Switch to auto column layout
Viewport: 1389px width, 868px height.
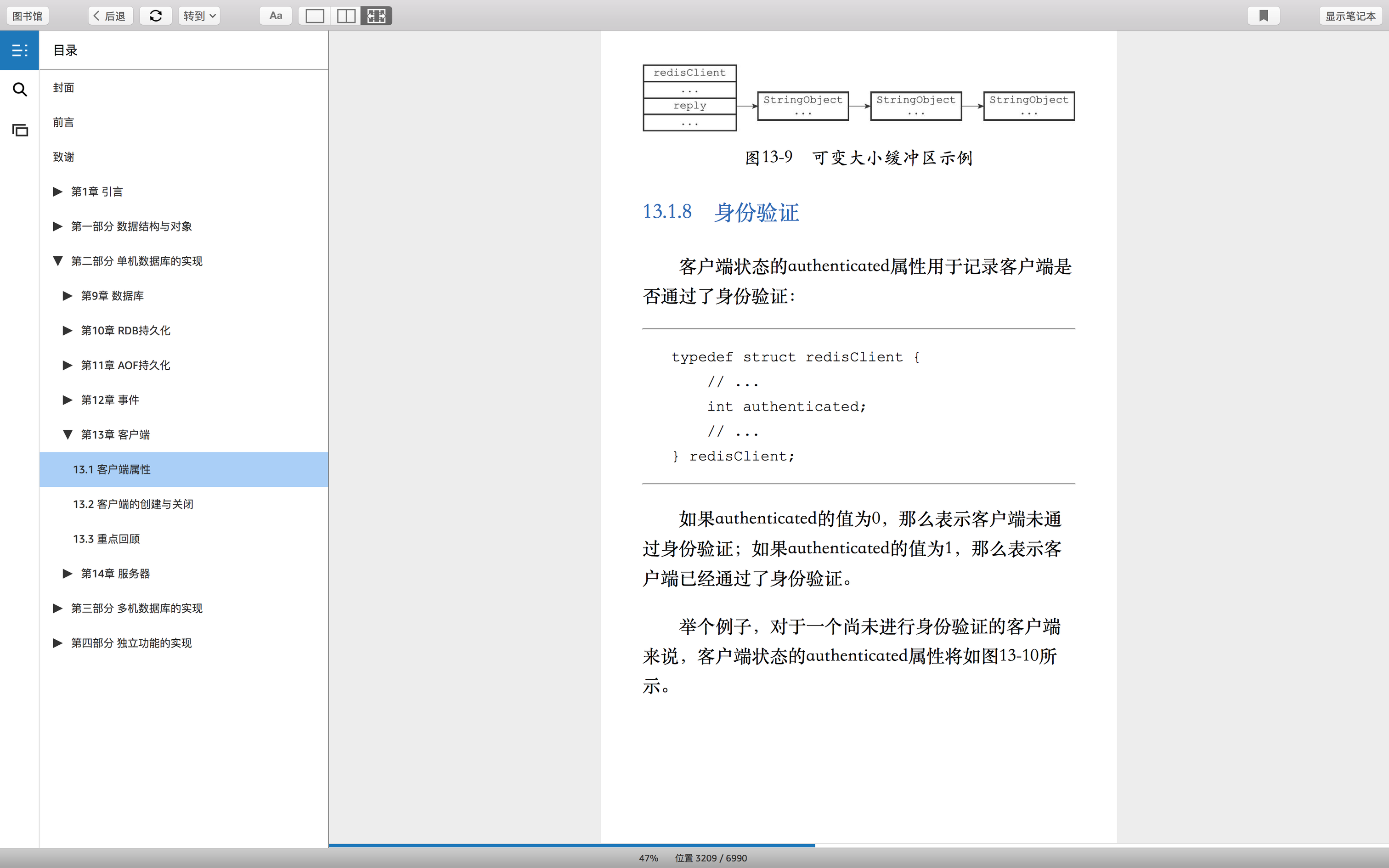[377, 16]
